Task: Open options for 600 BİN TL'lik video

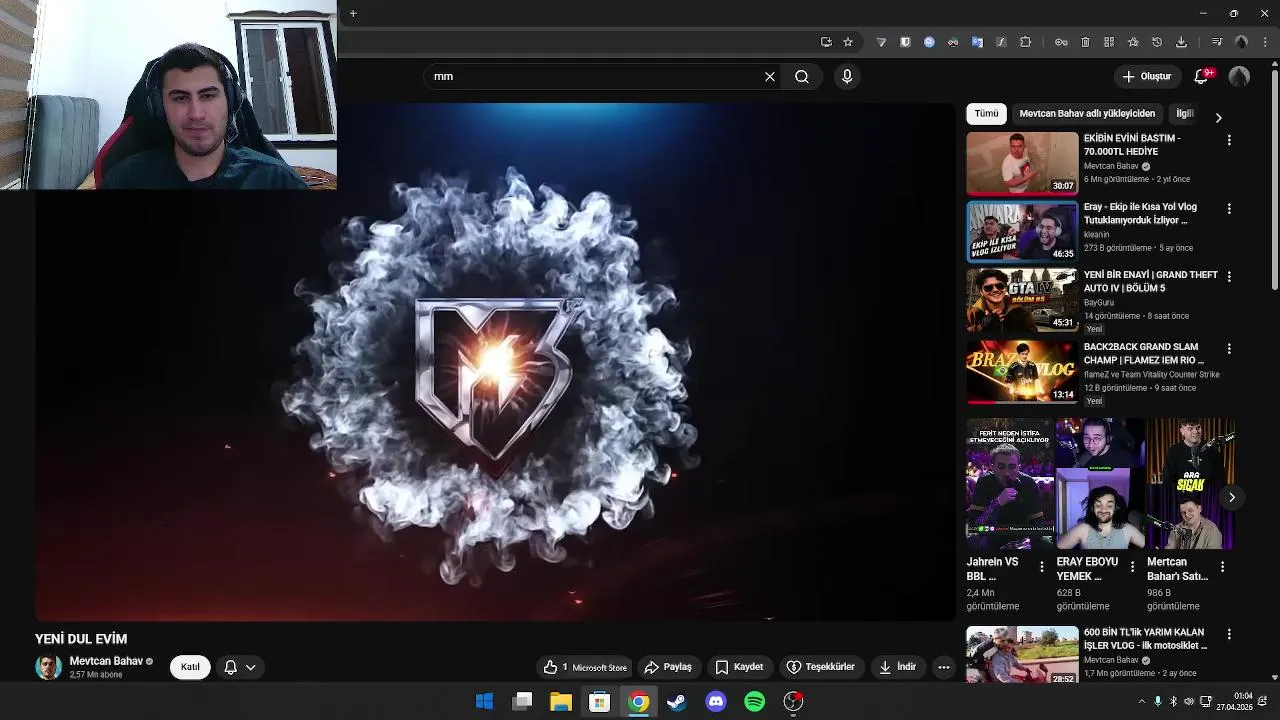Action: point(1229,634)
